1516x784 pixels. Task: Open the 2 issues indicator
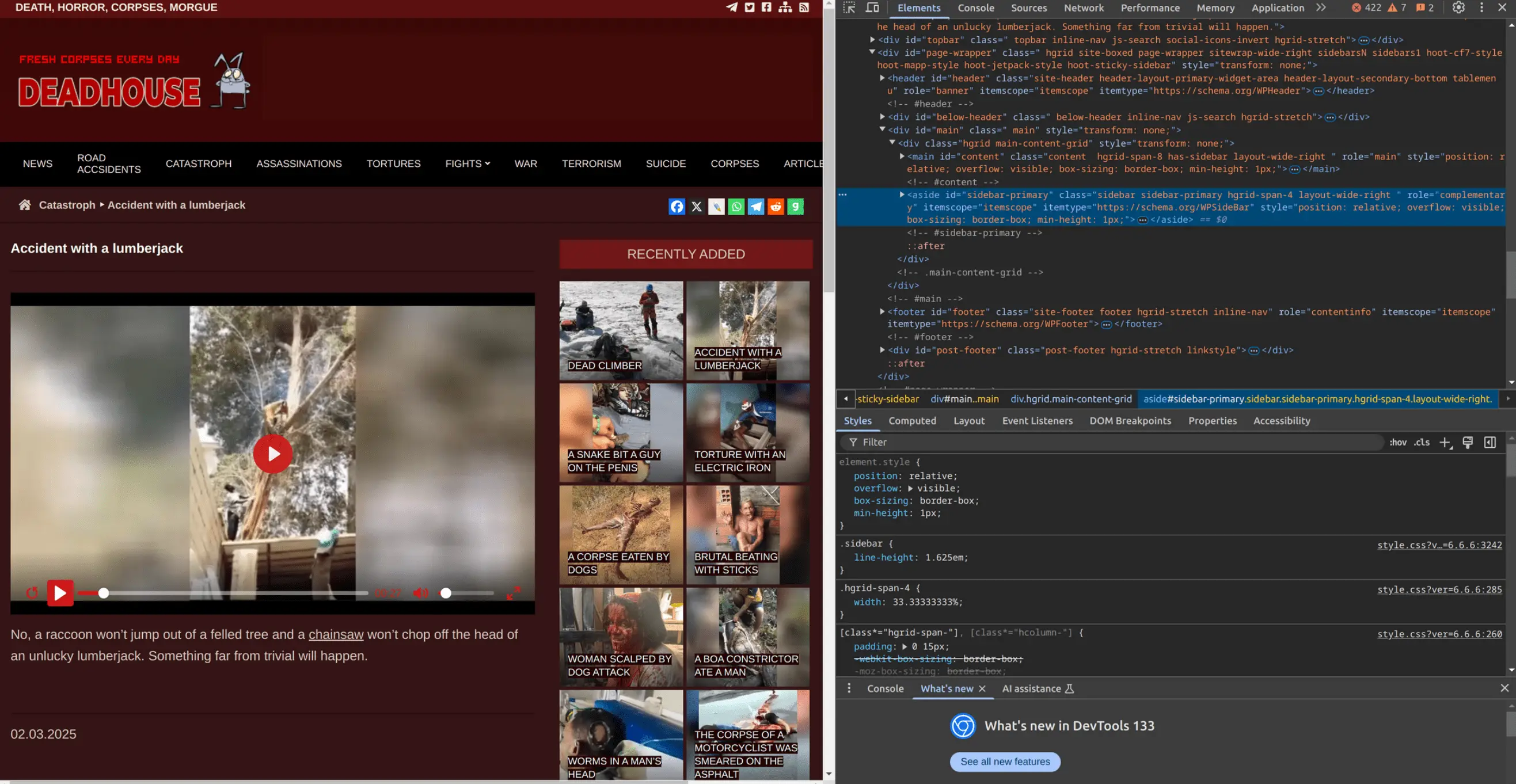[x=1424, y=7]
